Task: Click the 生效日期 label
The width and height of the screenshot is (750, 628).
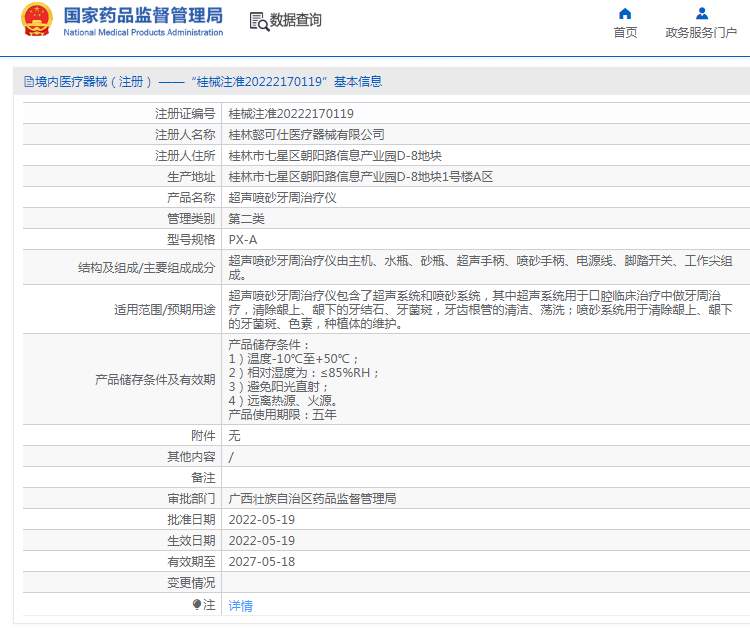Action: (x=191, y=541)
